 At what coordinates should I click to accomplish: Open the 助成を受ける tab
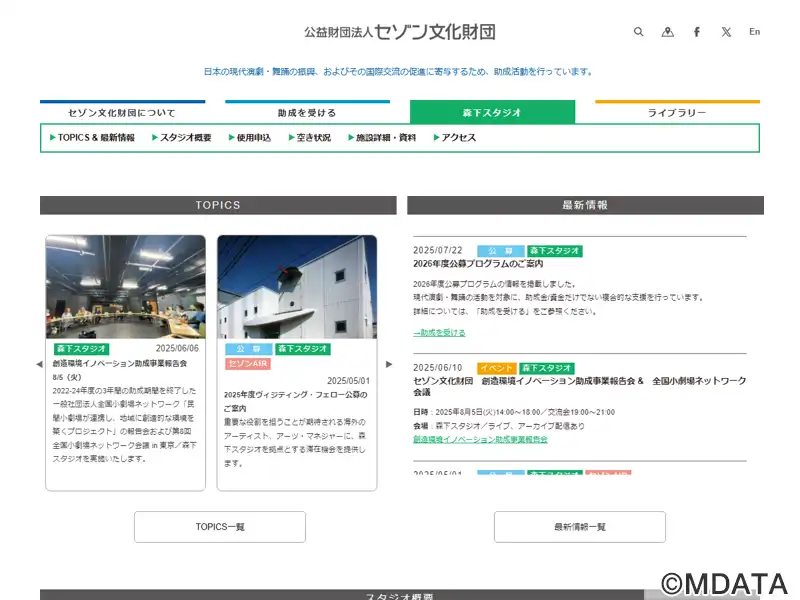click(x=307, y=112)
